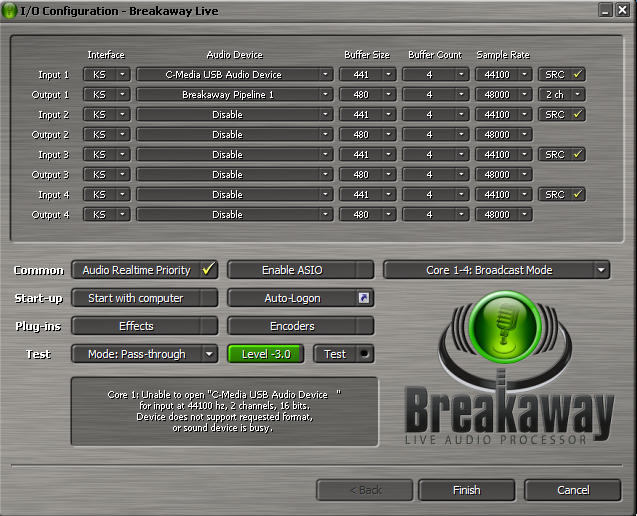Click the Audio Device column header

click(235, 55)
